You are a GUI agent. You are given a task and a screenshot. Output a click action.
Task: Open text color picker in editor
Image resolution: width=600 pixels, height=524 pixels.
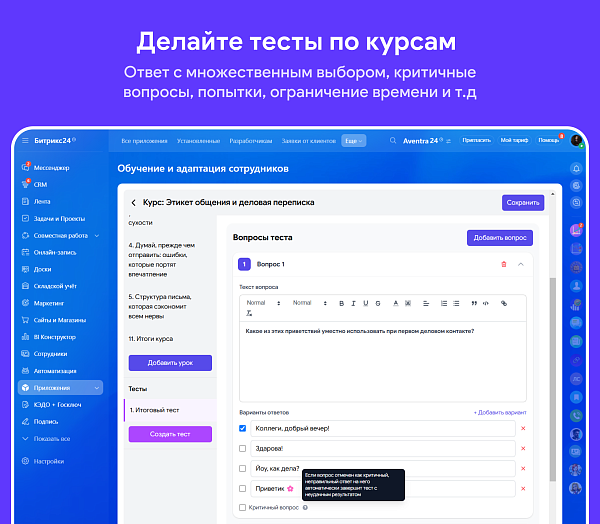point(396,303)
